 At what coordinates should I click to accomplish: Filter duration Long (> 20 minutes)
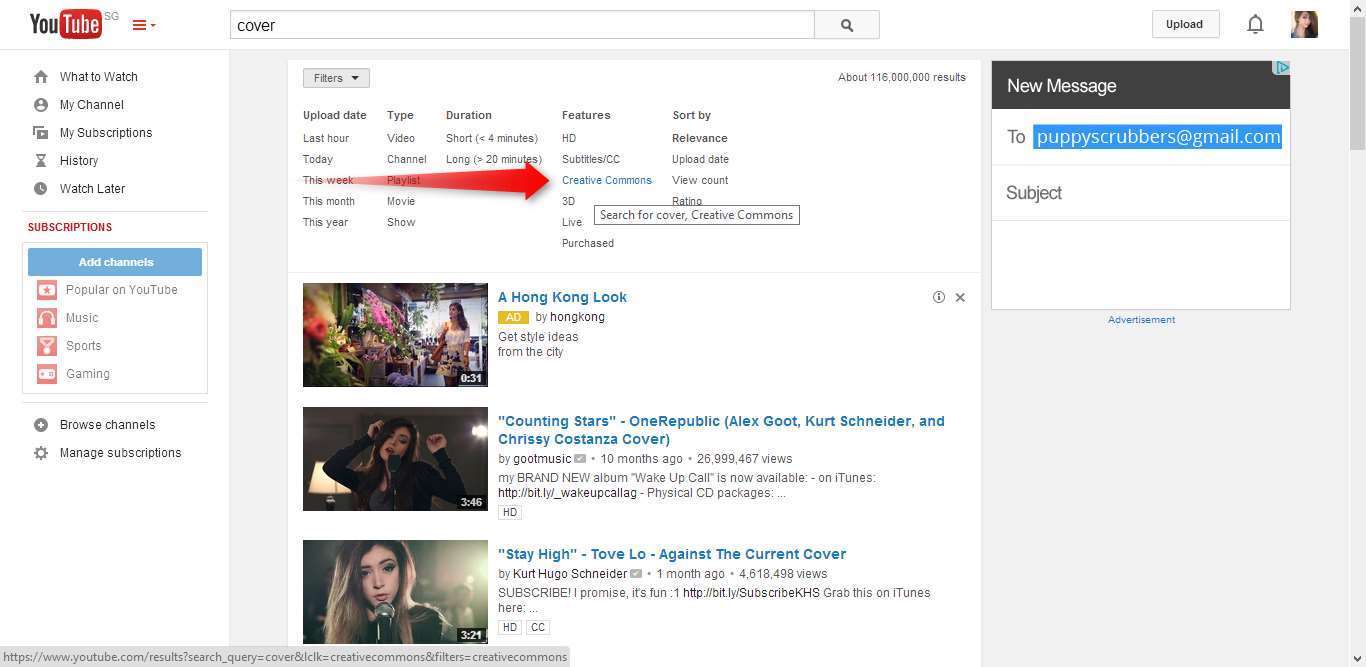494,160
